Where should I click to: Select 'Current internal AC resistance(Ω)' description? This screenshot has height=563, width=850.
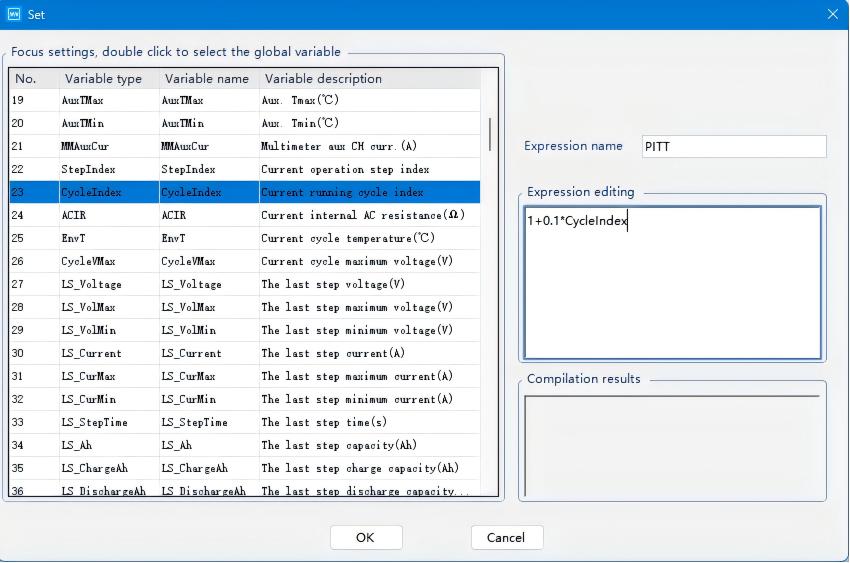point(370,215)
